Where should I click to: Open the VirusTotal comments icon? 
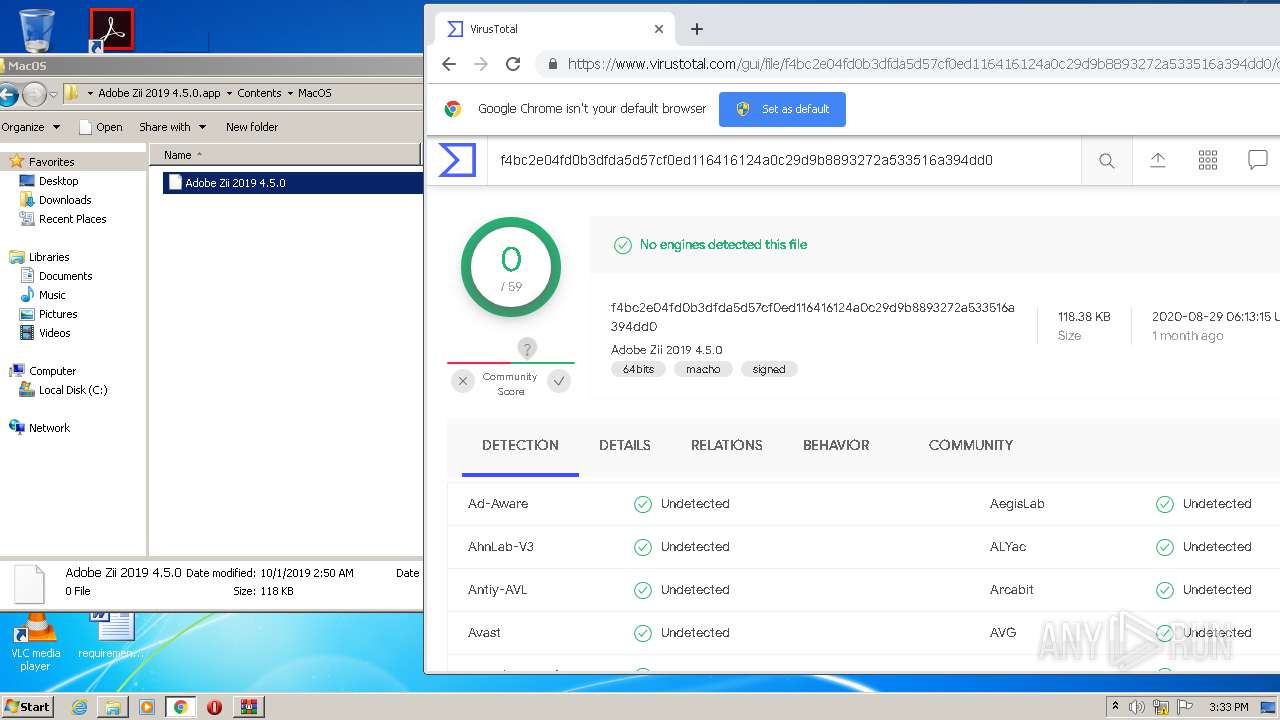click(x=1258, y=160)
